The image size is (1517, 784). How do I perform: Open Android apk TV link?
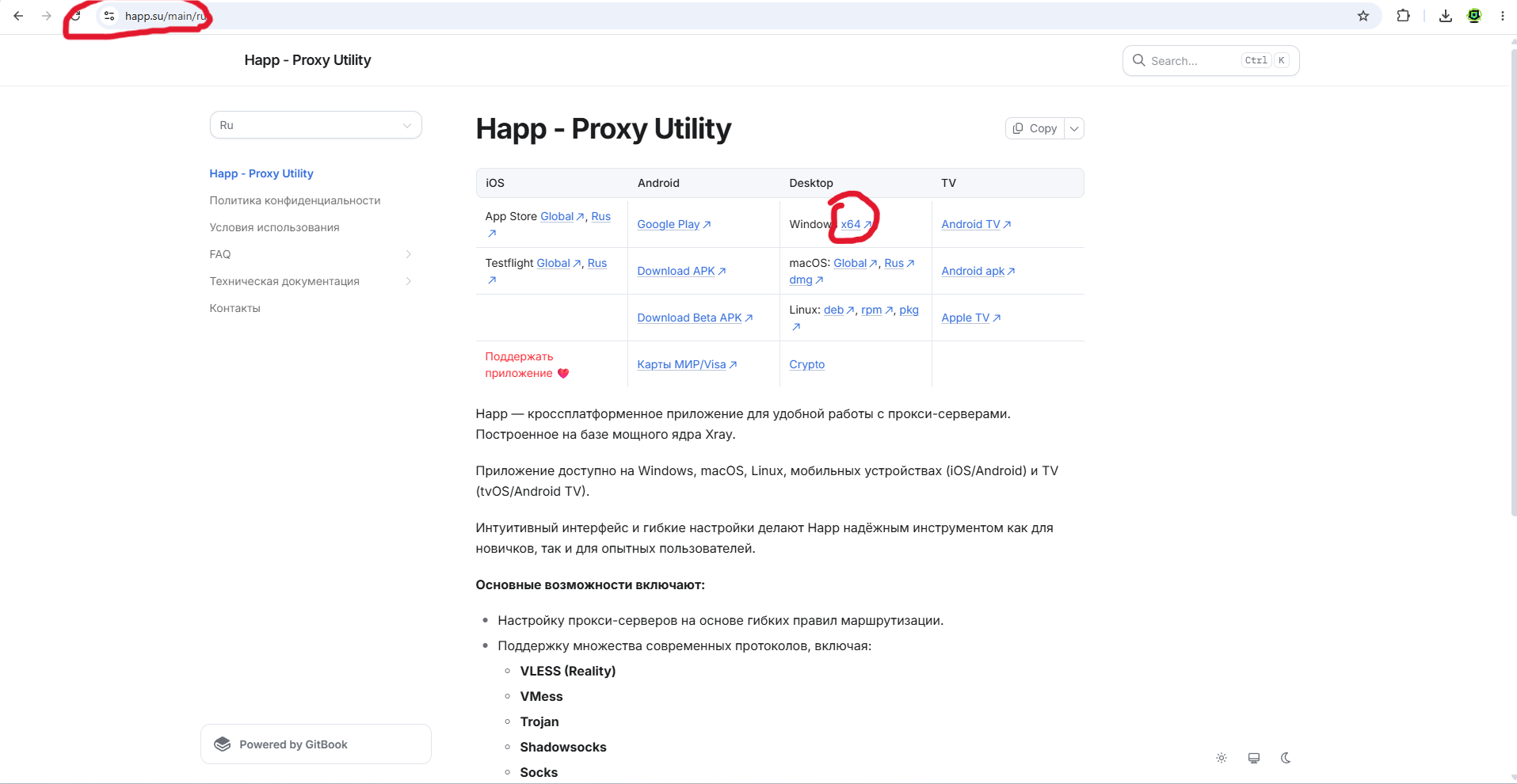(978, 271)
